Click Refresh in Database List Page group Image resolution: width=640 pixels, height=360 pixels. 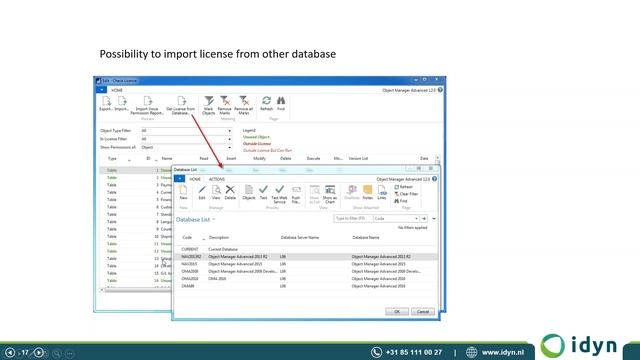click(403, 187)
